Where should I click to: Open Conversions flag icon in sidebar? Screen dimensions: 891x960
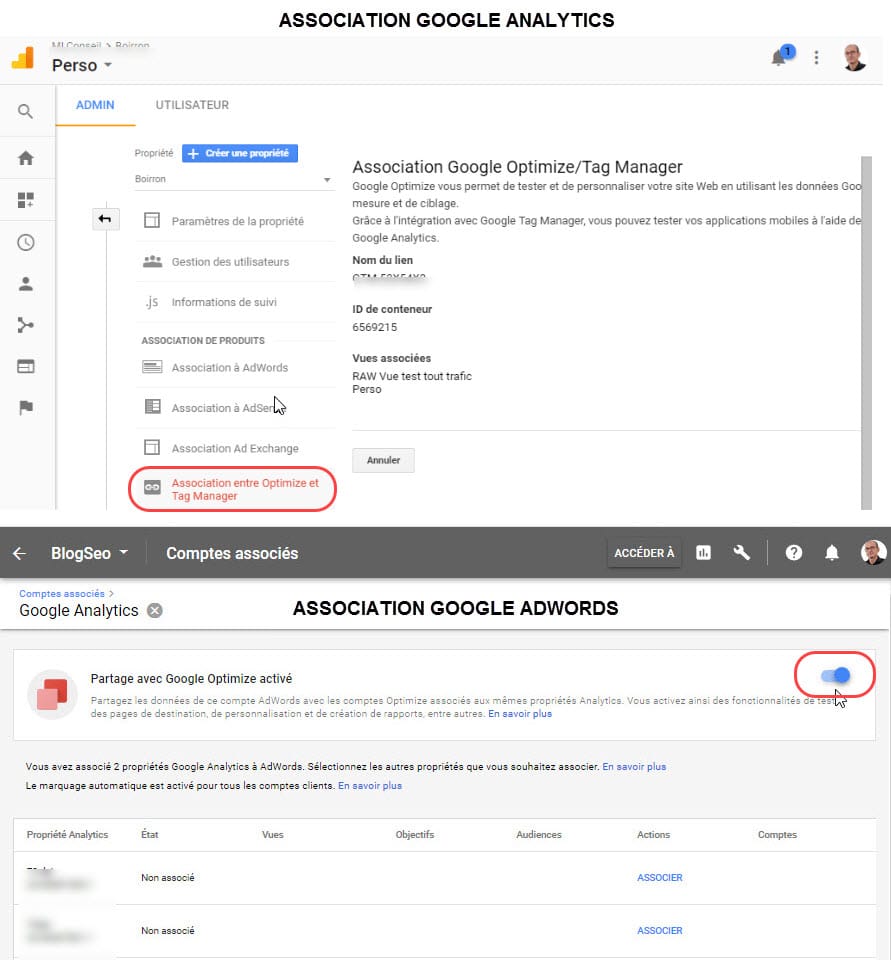[25, 407]
